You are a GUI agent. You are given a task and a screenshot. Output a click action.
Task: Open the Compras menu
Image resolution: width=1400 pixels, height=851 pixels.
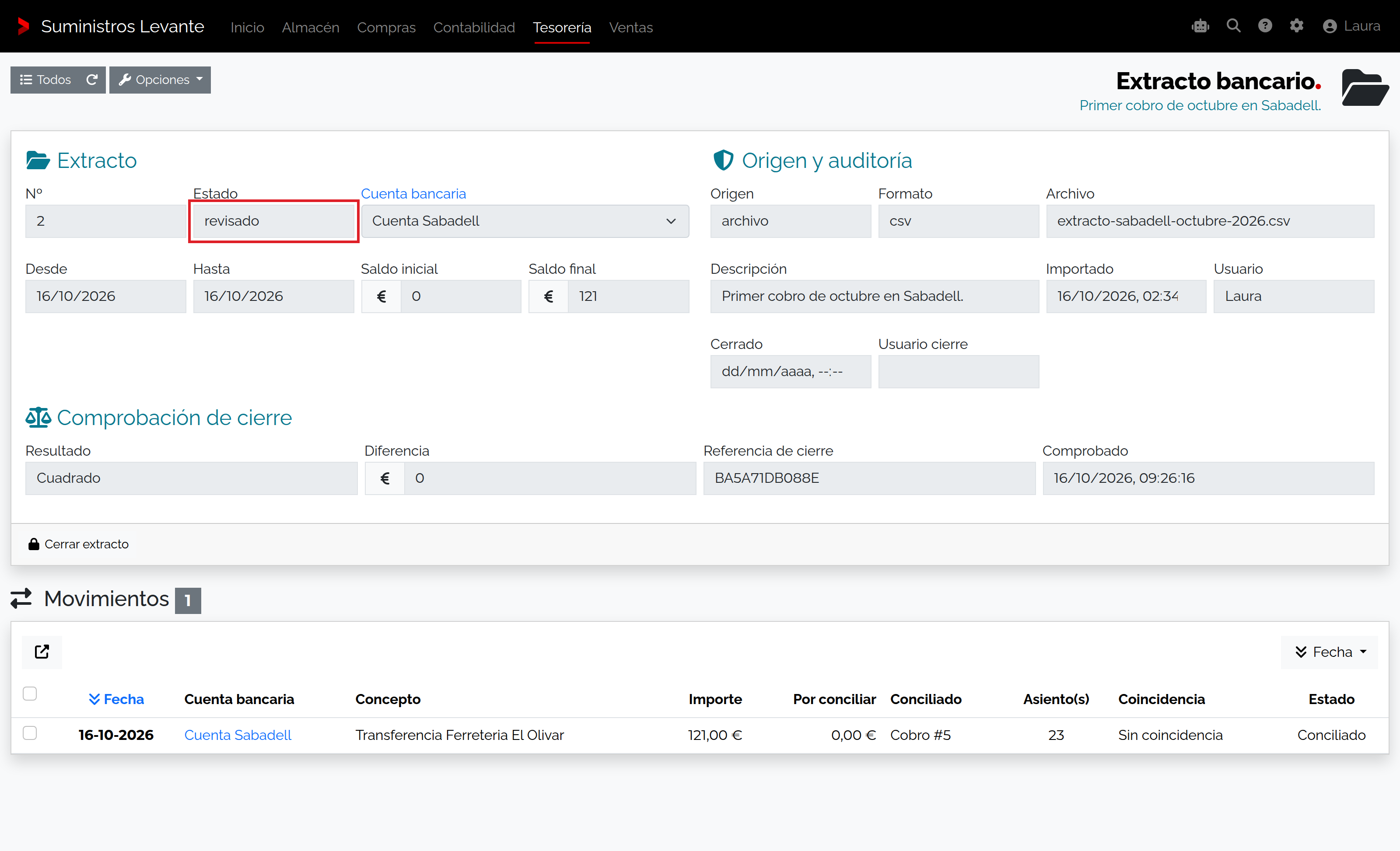(x=386, y=27)
